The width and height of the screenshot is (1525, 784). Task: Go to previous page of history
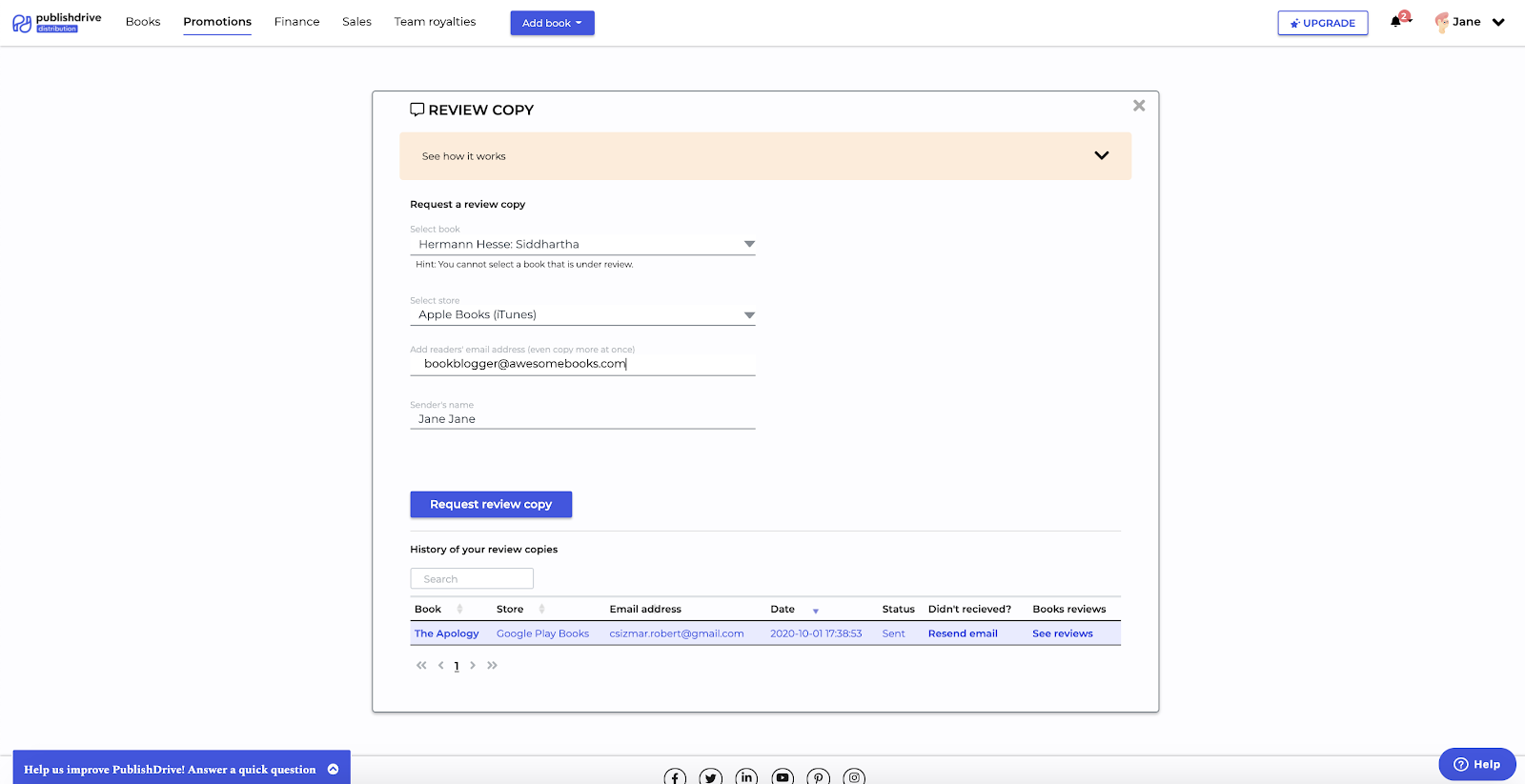point(440,665)
